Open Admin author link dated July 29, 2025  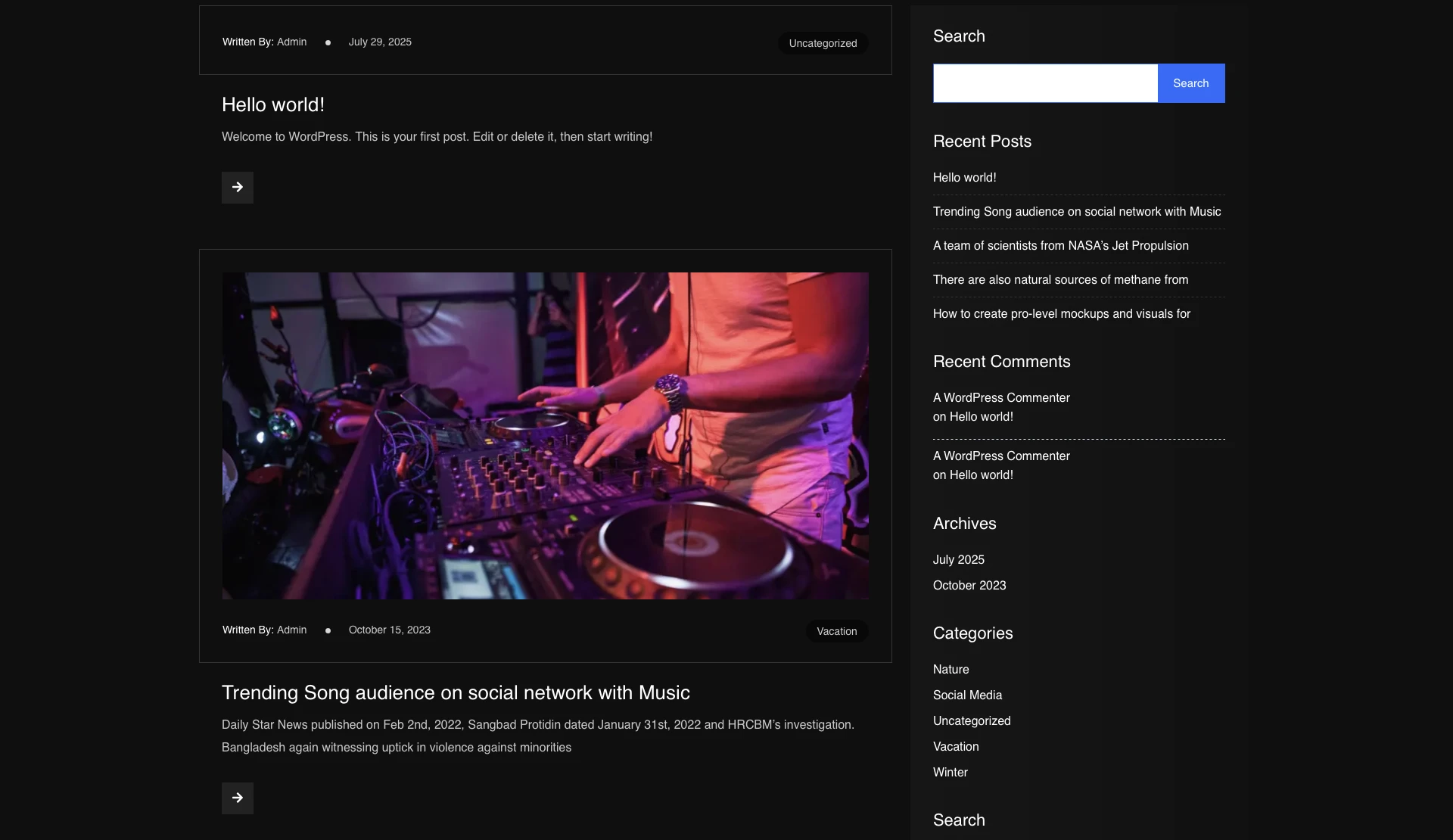coord(291,42)
